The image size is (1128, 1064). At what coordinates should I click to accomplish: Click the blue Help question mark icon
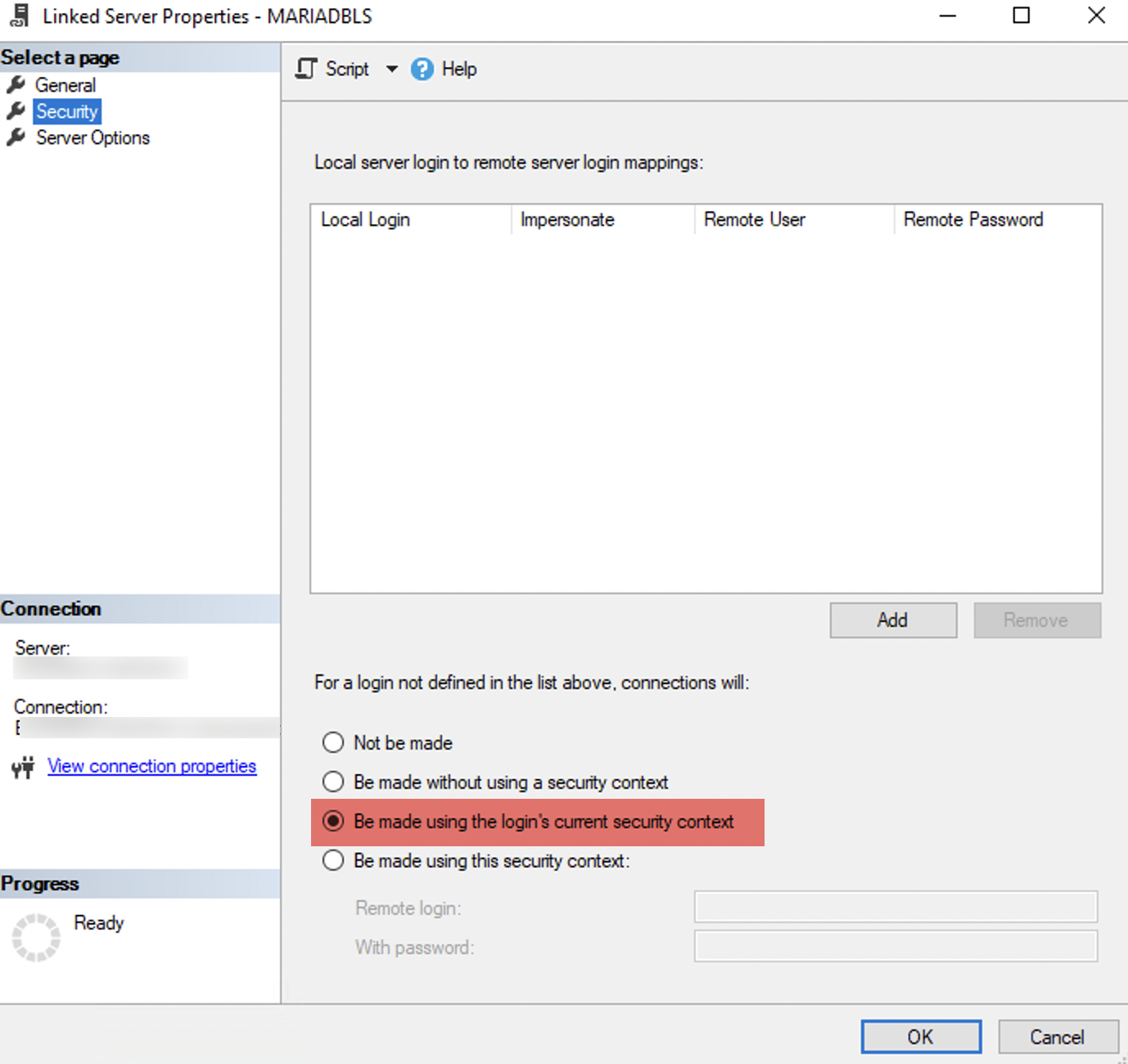[422, 70]
